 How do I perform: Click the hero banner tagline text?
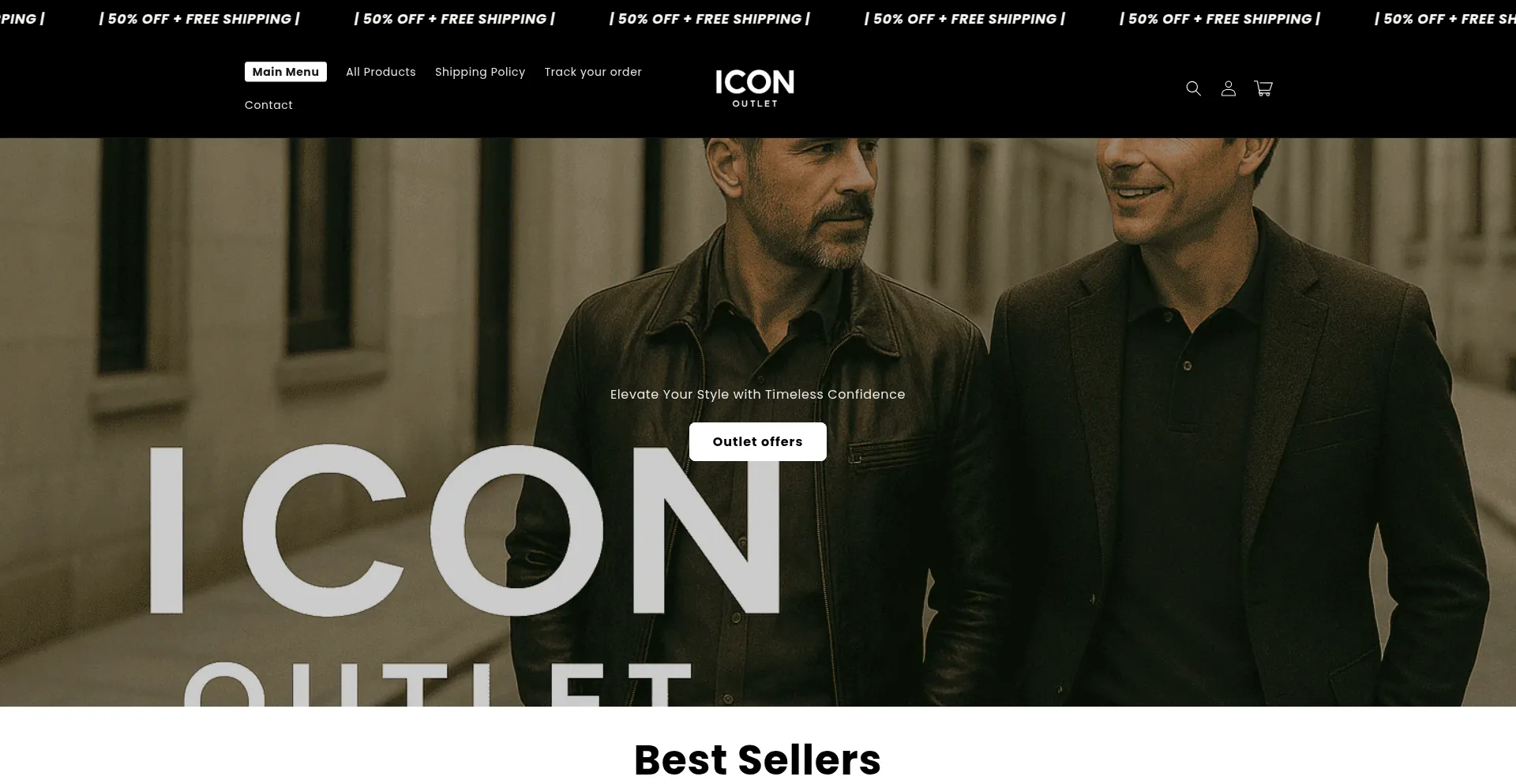[757, 394]
